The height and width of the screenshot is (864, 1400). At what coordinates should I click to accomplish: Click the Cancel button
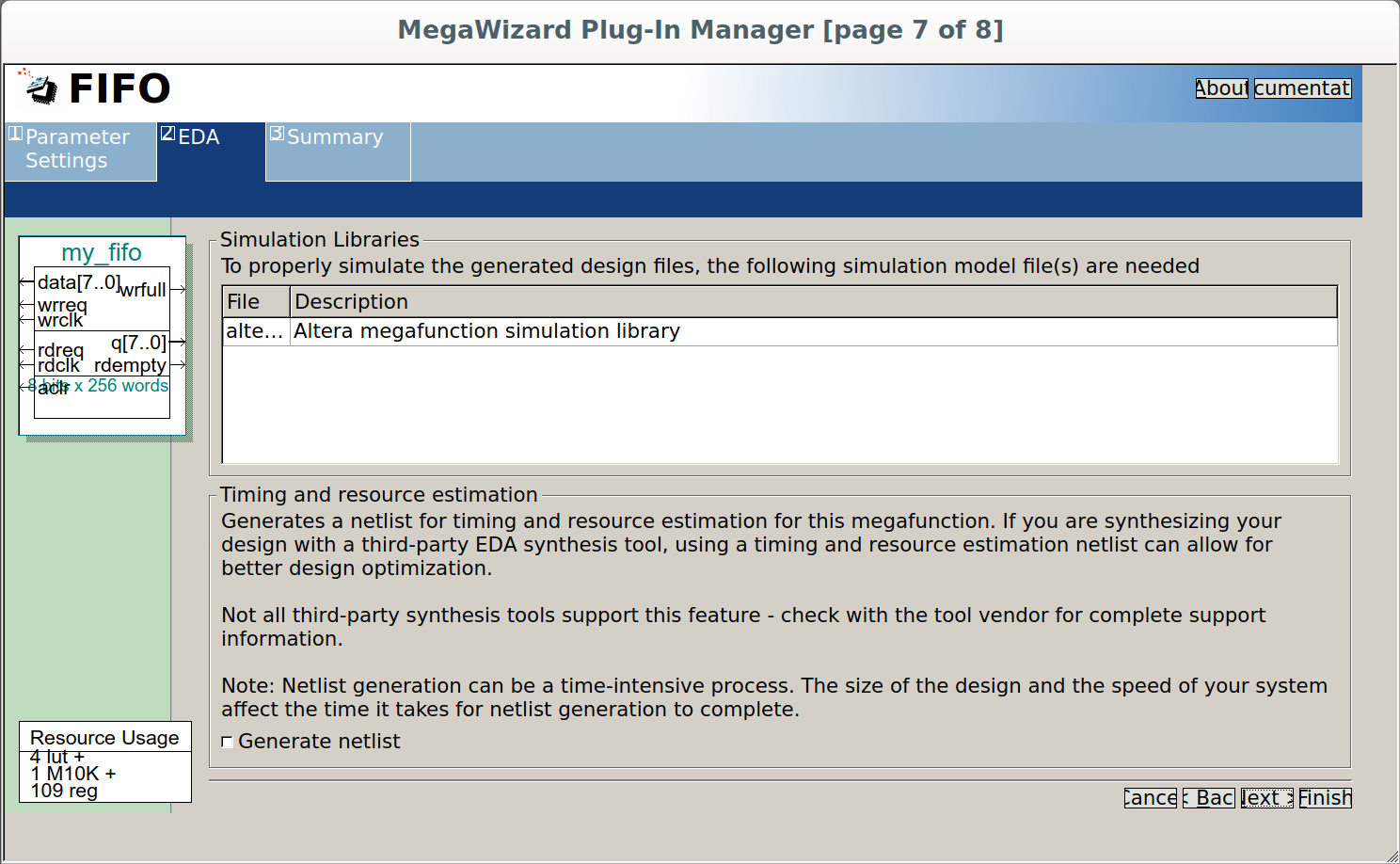point(1150,798)
